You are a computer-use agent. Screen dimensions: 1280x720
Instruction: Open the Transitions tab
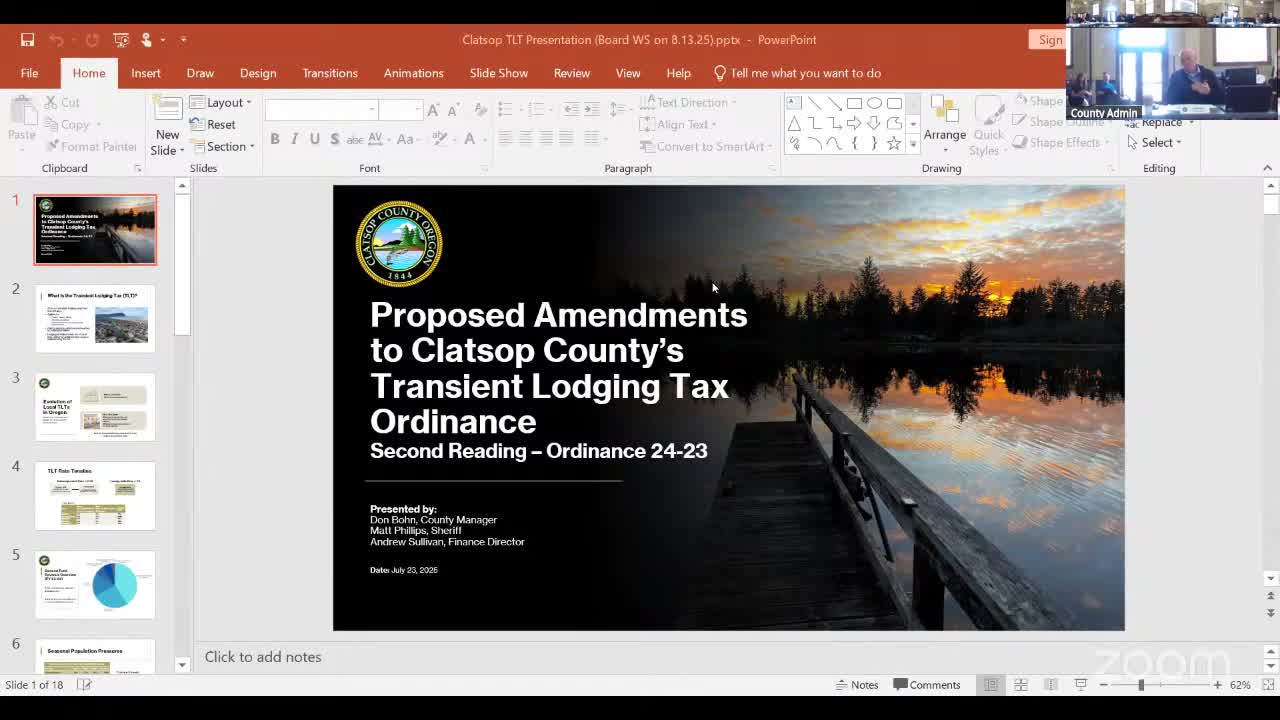pos(329,73)
